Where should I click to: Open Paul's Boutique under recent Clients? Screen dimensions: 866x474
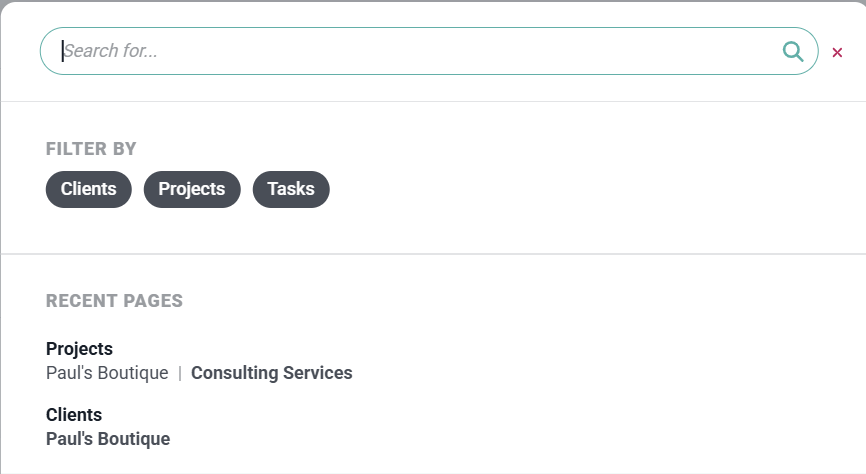click(x=108, y=439)
